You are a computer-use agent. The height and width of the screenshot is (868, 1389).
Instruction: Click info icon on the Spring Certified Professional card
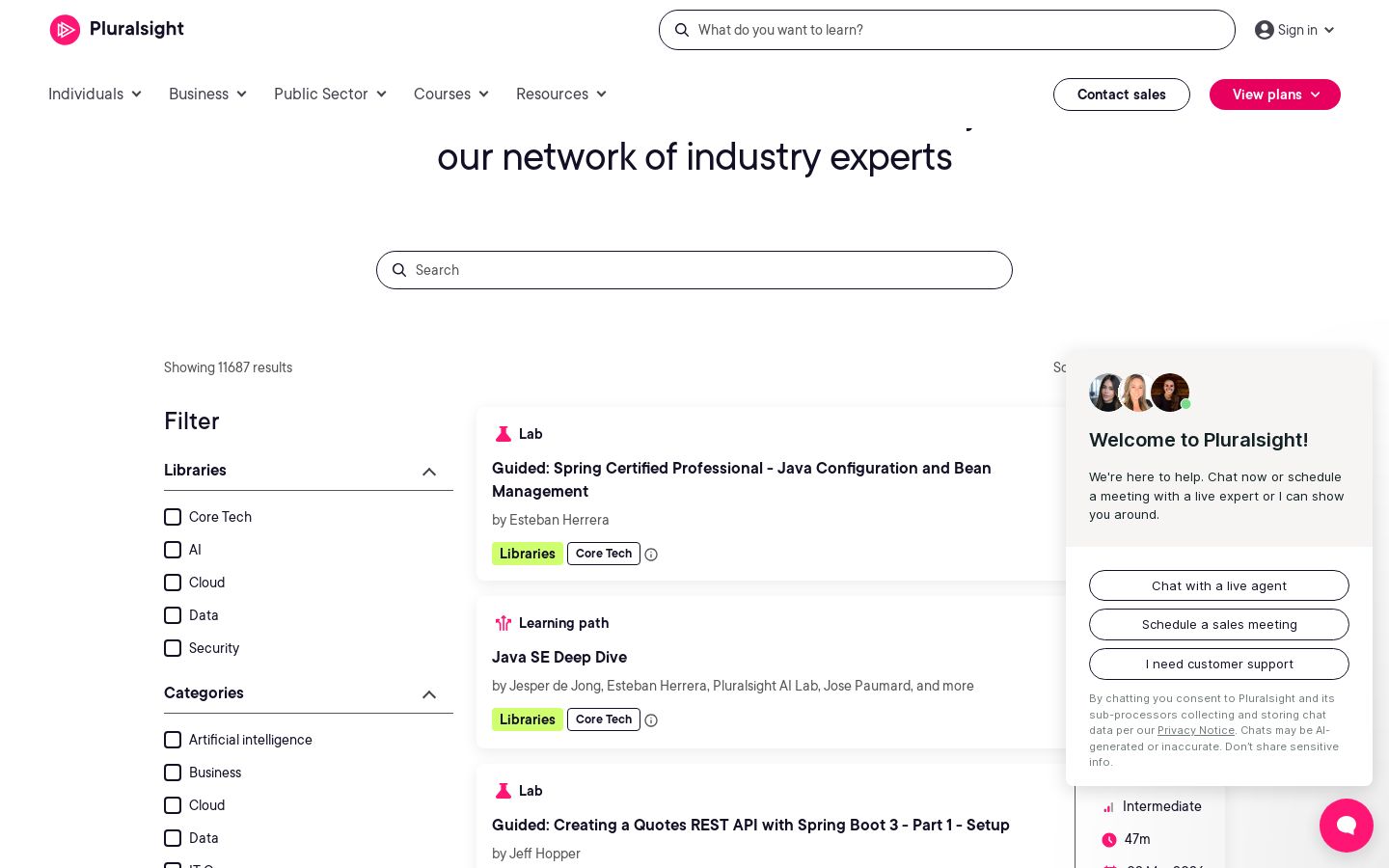651,555
